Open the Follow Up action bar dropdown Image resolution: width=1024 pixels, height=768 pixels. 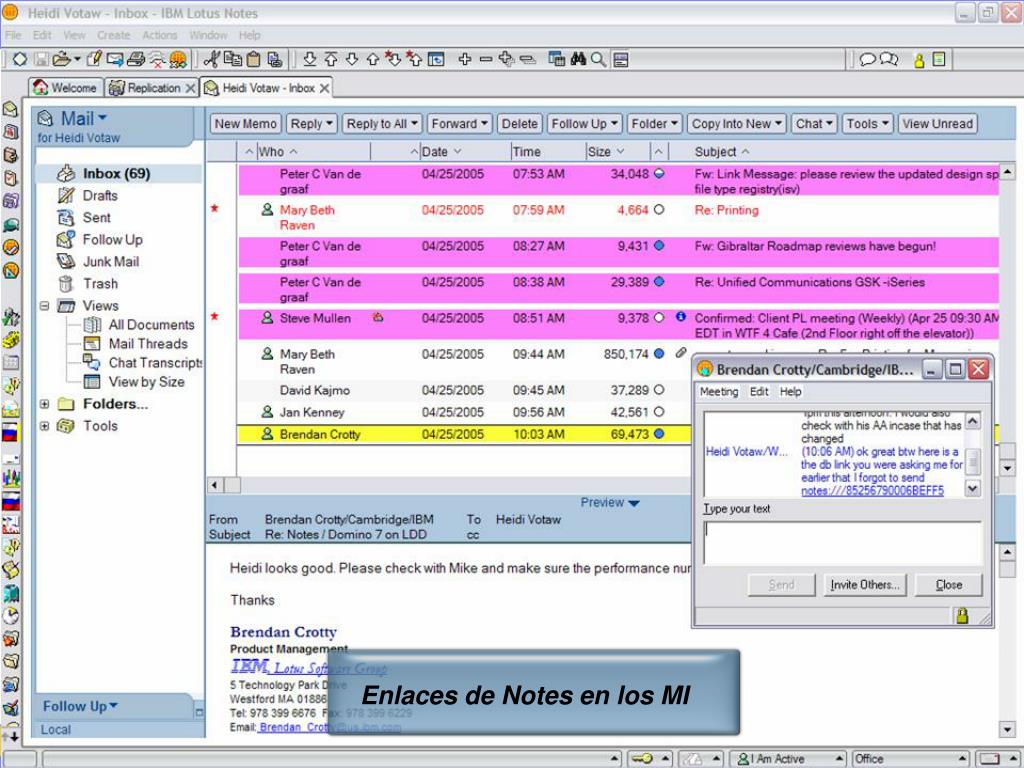[584, 123]
